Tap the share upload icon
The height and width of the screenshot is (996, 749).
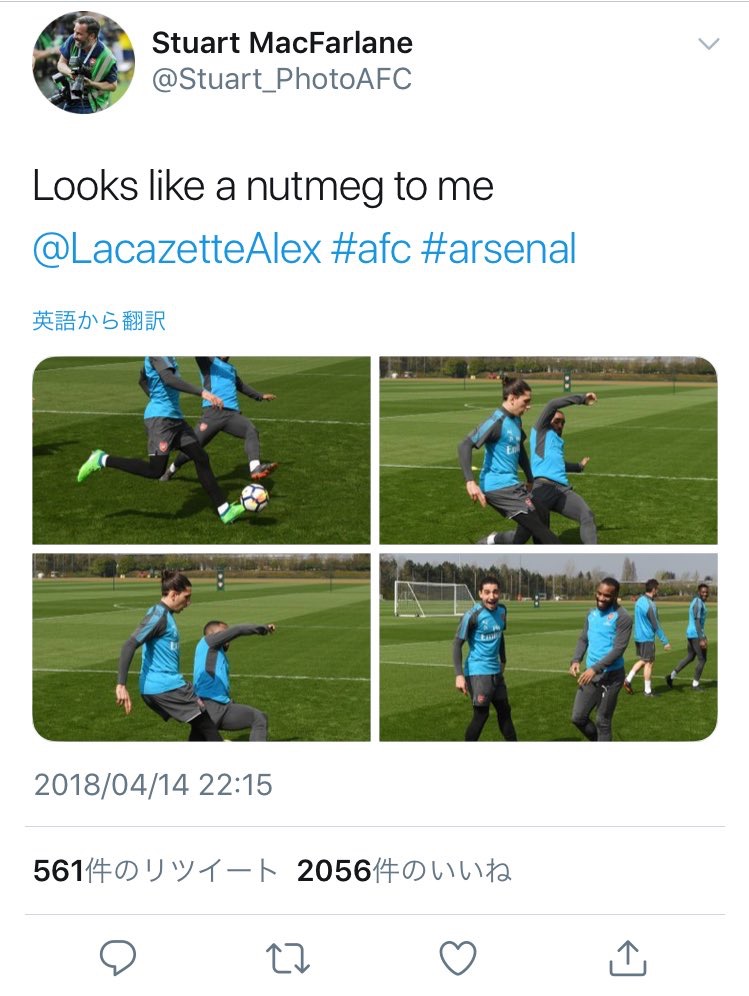[627, 958]
